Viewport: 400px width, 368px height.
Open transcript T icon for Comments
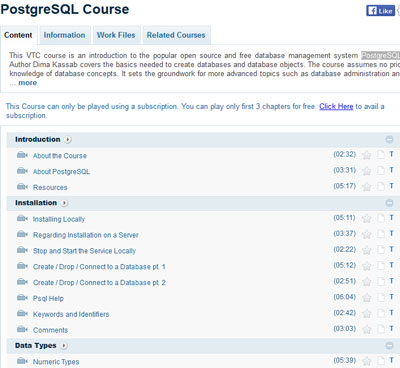click(x=391, y=328)
